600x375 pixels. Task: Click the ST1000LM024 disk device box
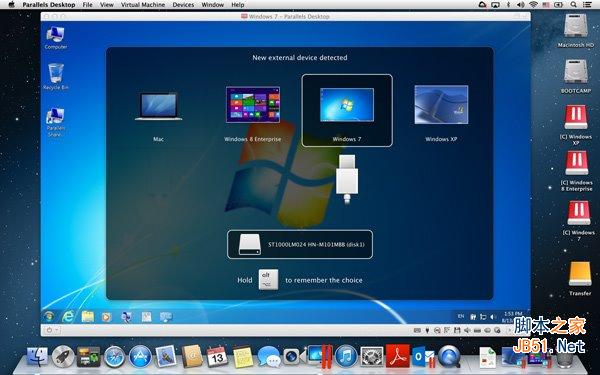[x=300, y=245]
